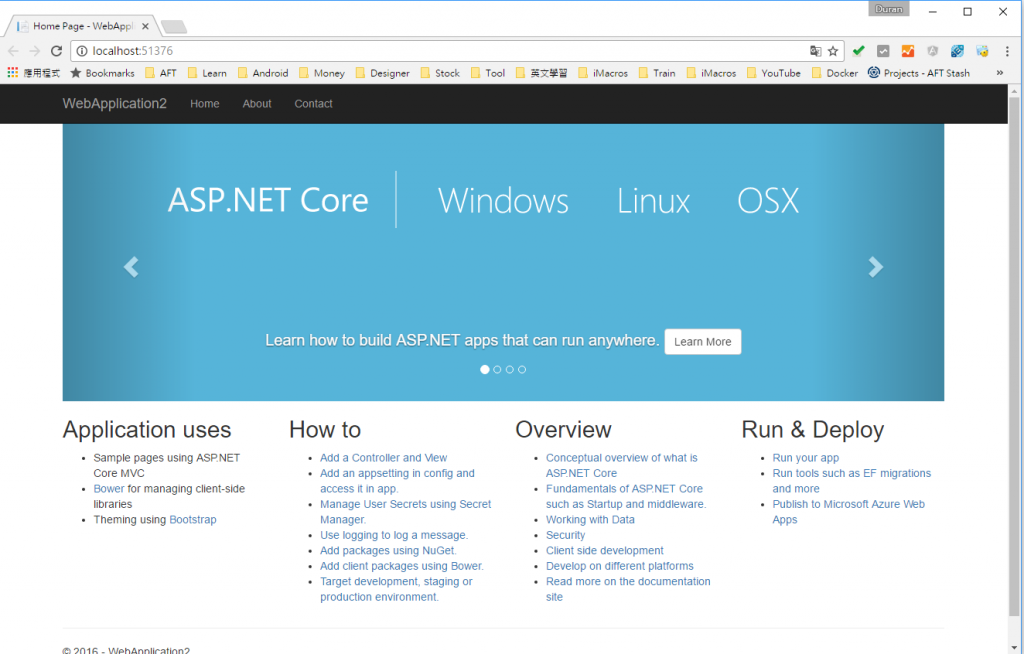Screen dimensions: 1024x654
Task: Show previous carousel slide arrow
Action: [x=131, y=267]
